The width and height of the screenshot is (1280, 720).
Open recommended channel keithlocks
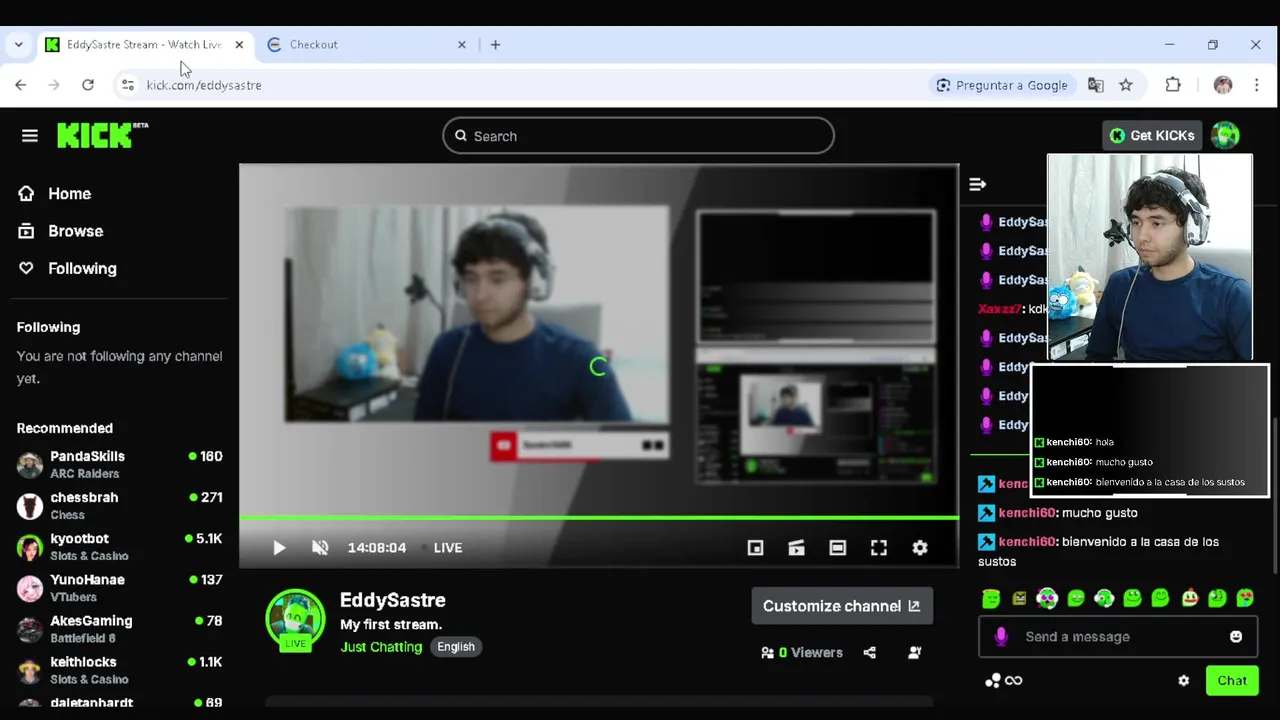pos(120,669)
